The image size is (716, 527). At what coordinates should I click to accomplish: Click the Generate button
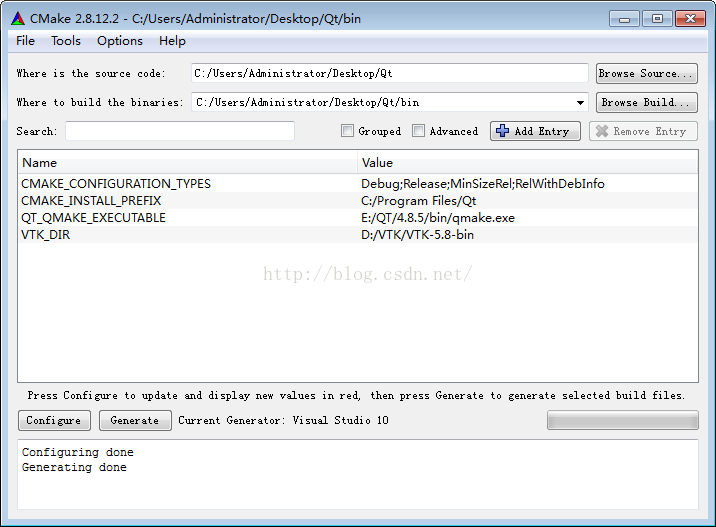[135, 420]
